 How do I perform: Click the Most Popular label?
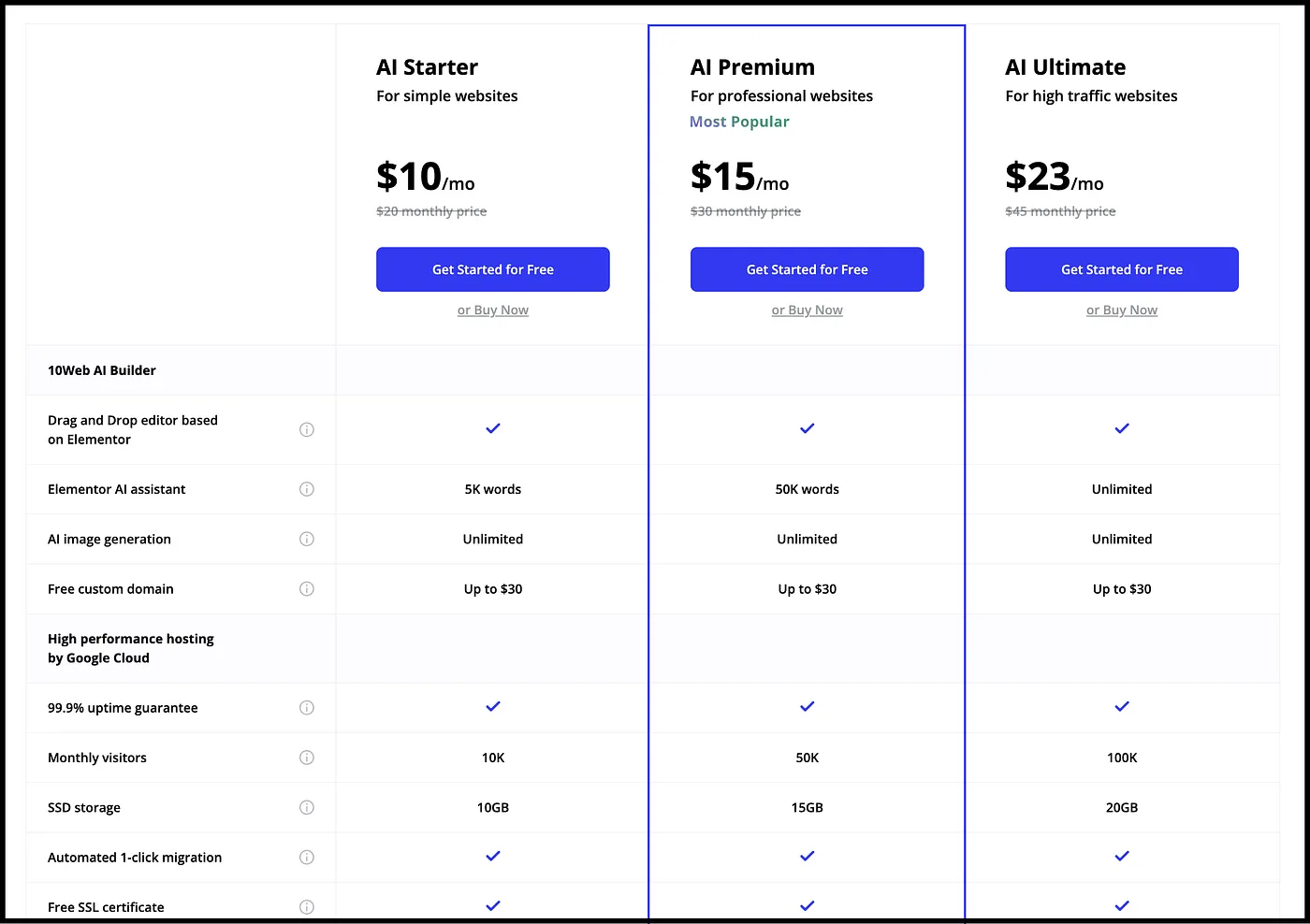pos(739,122)
